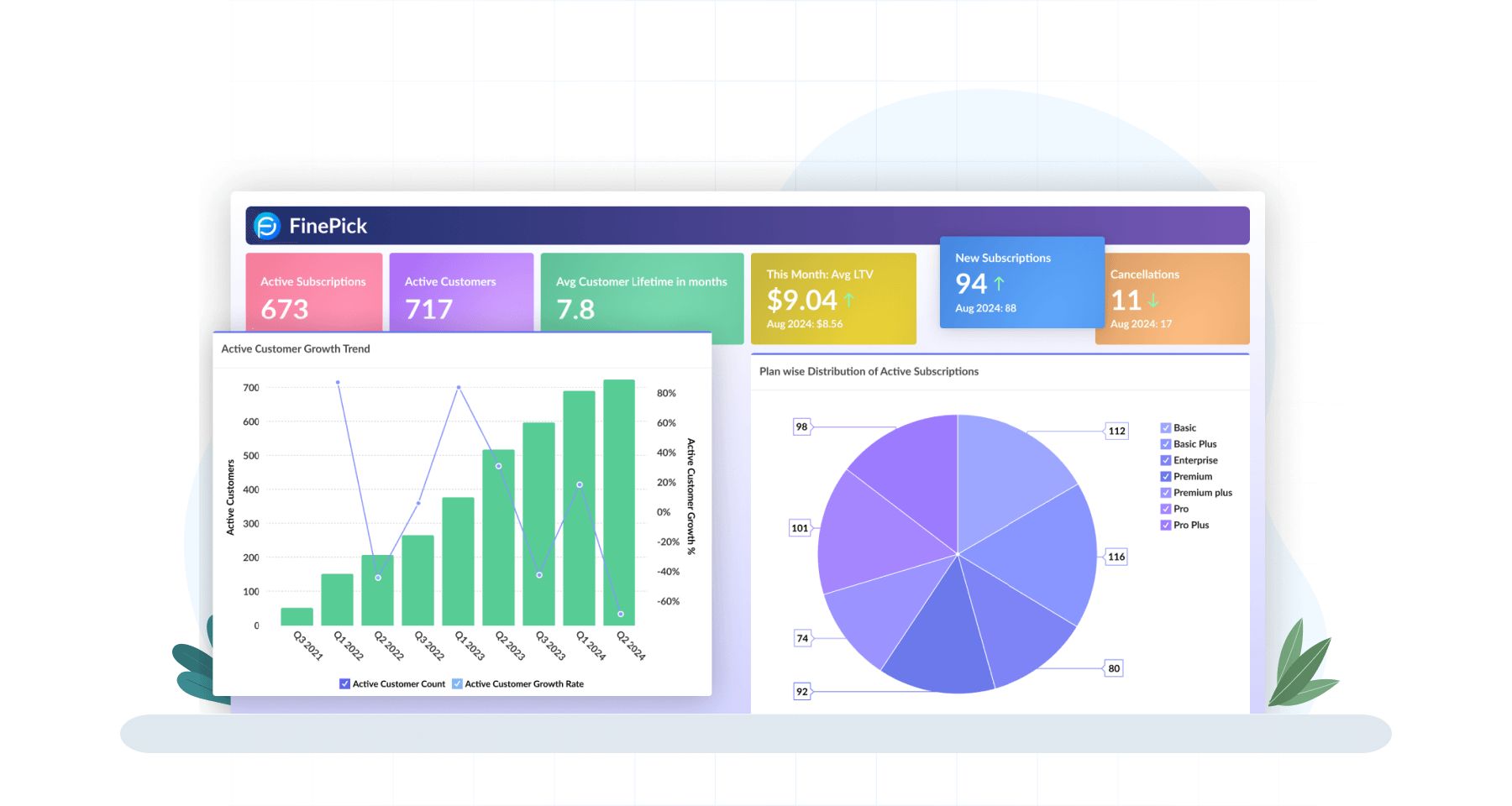Click growth-rate point on Q2 2022 bar
Screen dimensions: 1512x806
pyautogui.click(x=378, y=578)
